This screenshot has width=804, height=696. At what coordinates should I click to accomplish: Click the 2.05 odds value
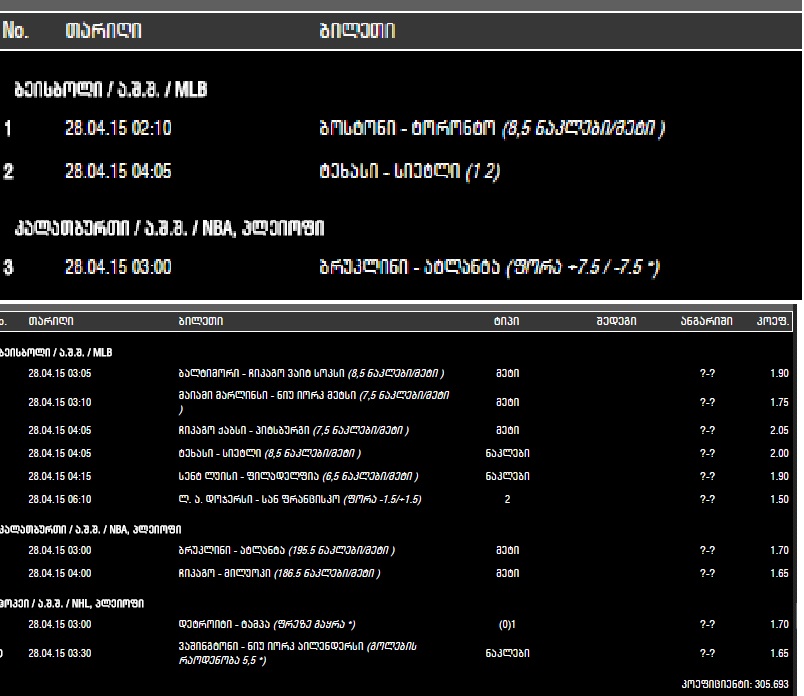(779, 430)
